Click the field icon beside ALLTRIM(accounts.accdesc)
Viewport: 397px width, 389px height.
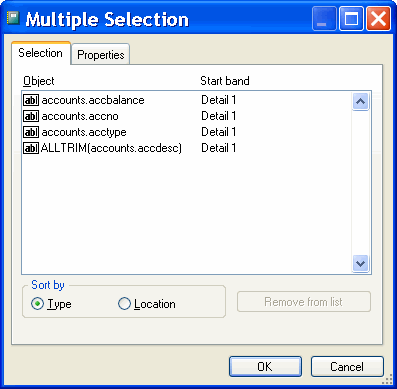(x=31, y=148)
